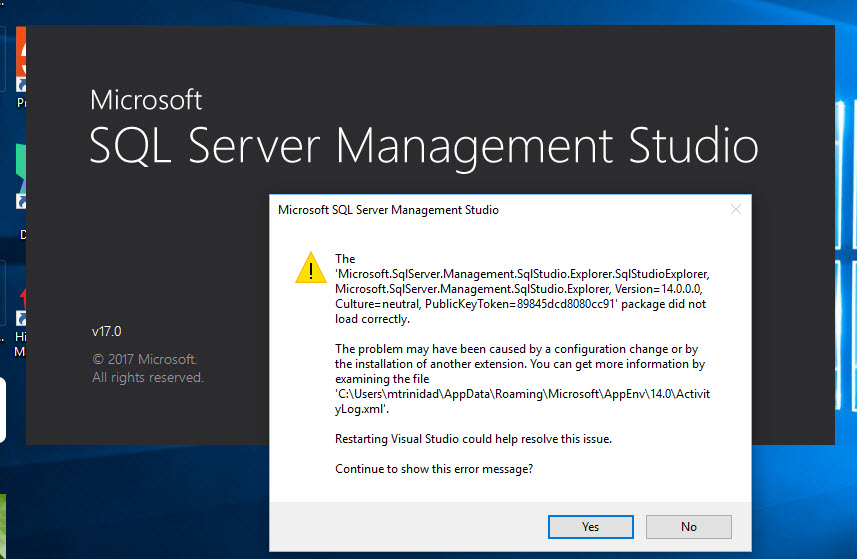857x559 pixels.
Task: Click the large 'SQL Server Management Studio' heading
Action: tap(424, 146)
